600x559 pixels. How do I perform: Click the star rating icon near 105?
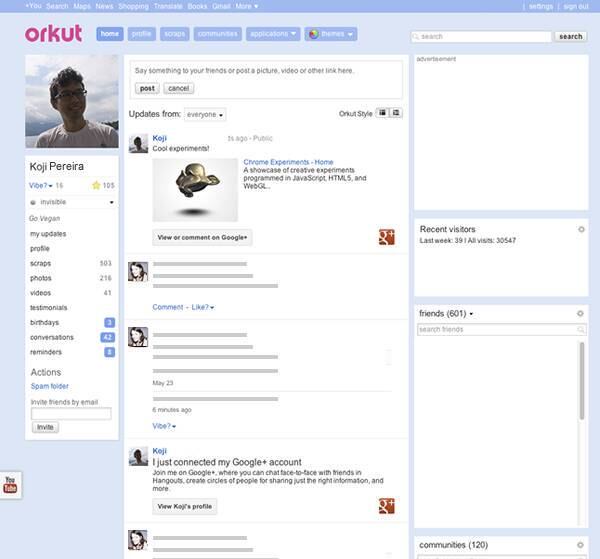(x=96, y=185)
